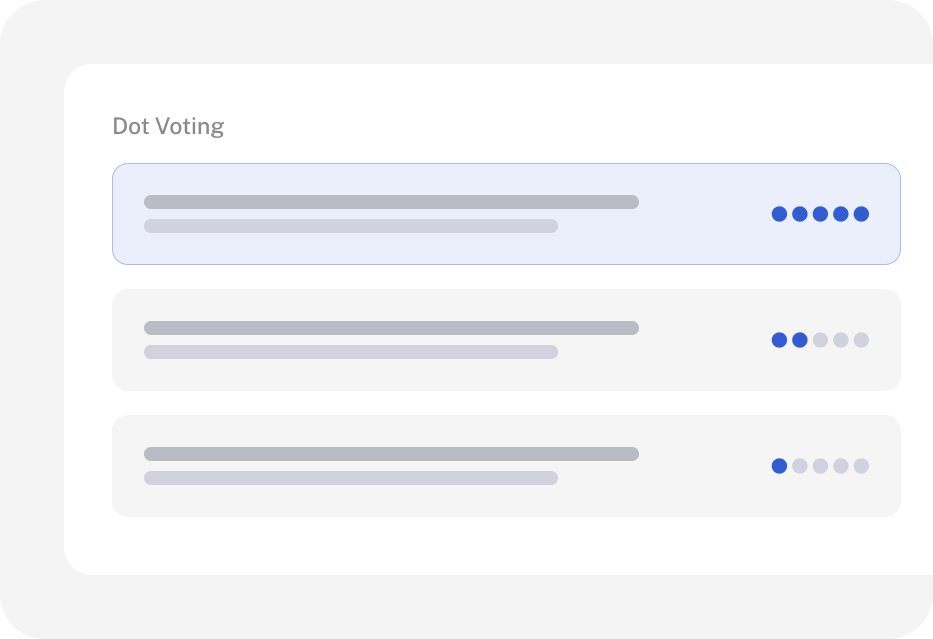Click first dot in the top card
Viewport: 933px width, 639px height.
pos(779,214)
